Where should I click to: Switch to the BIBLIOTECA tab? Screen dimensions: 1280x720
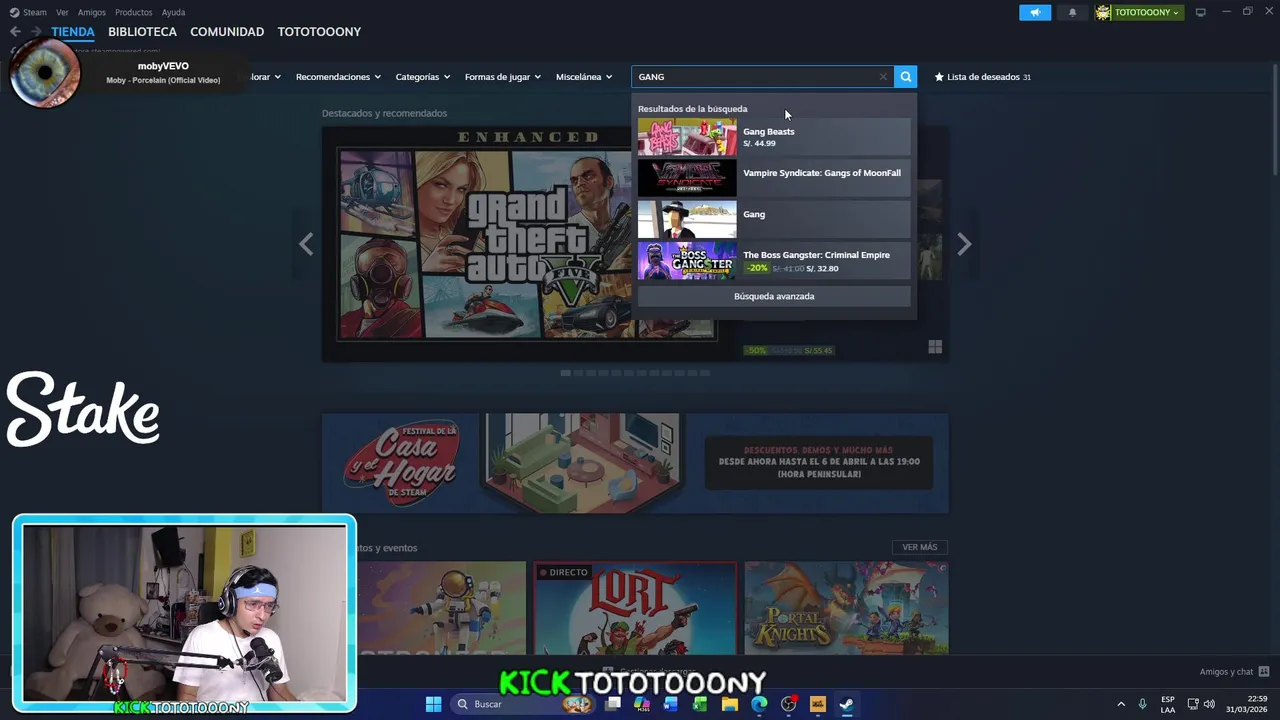142,32
